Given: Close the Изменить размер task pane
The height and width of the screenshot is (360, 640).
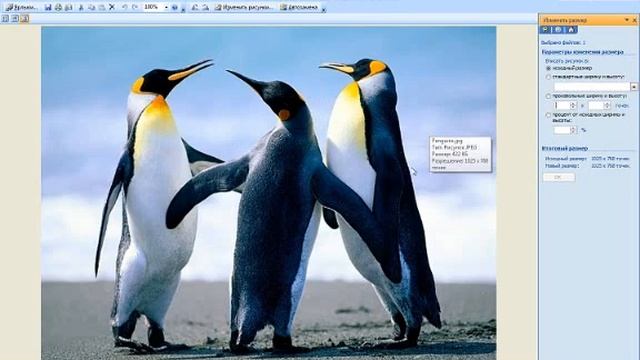Looking at the screenshot, I should click(635, 20).
